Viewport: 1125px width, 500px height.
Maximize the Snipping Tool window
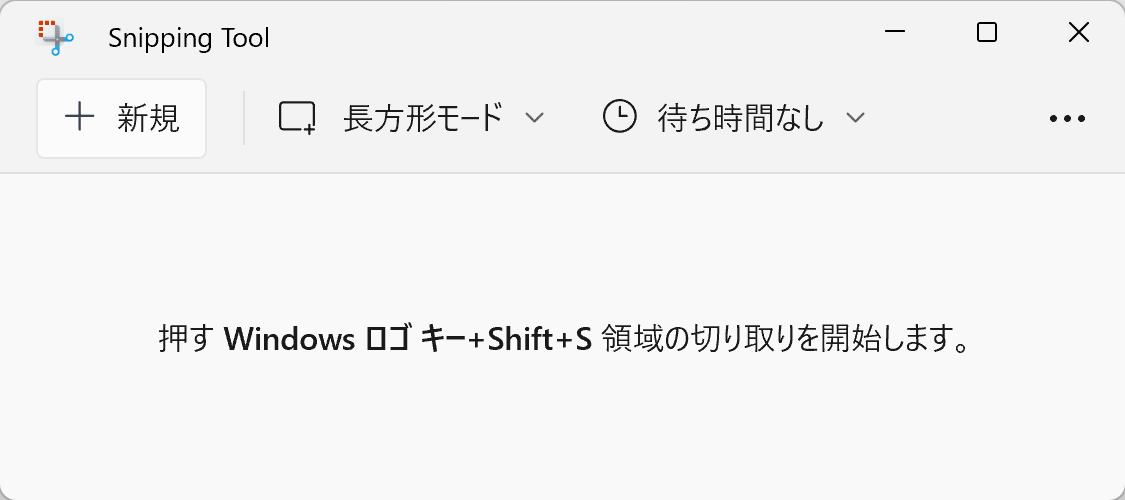(x=987, y=32)
